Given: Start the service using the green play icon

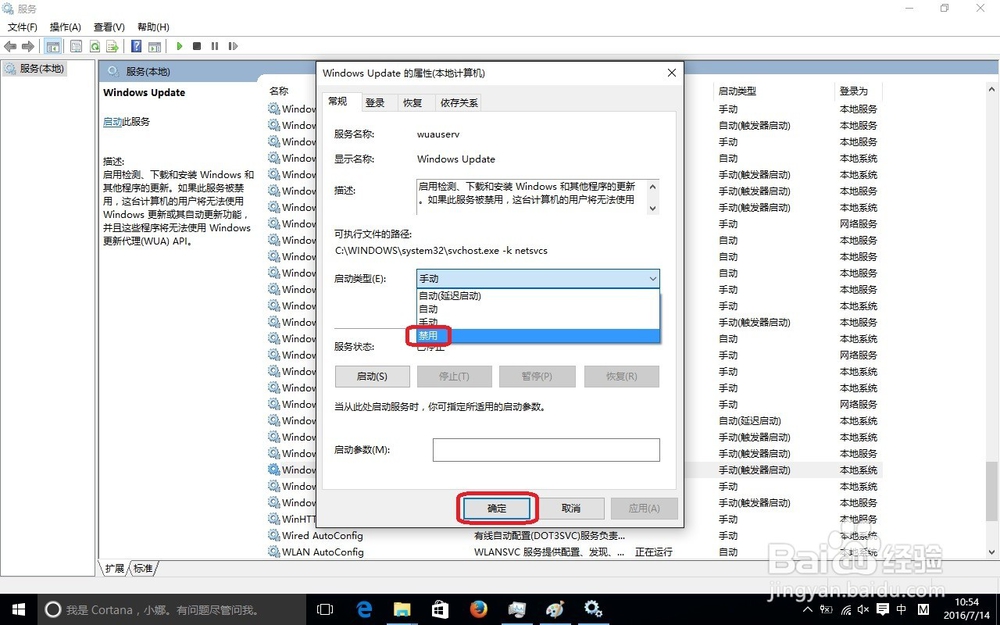Looking at the screenshot, I should click(x=179, y=46).
